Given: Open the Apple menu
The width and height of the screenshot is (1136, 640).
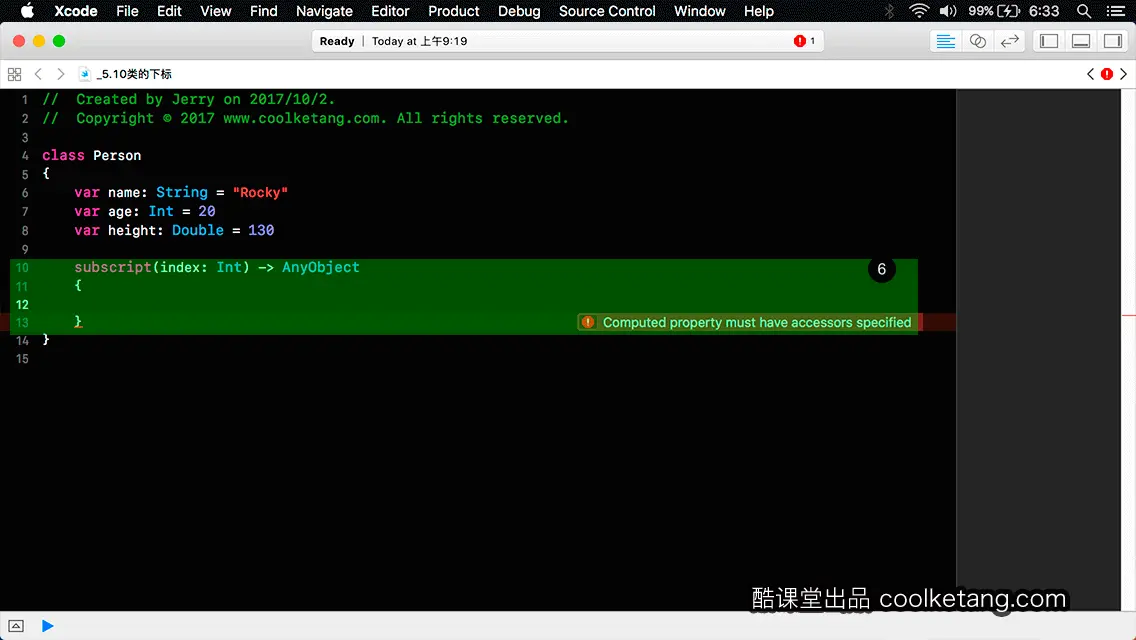Looking at the screenshot, I should (x=27, y=11).
